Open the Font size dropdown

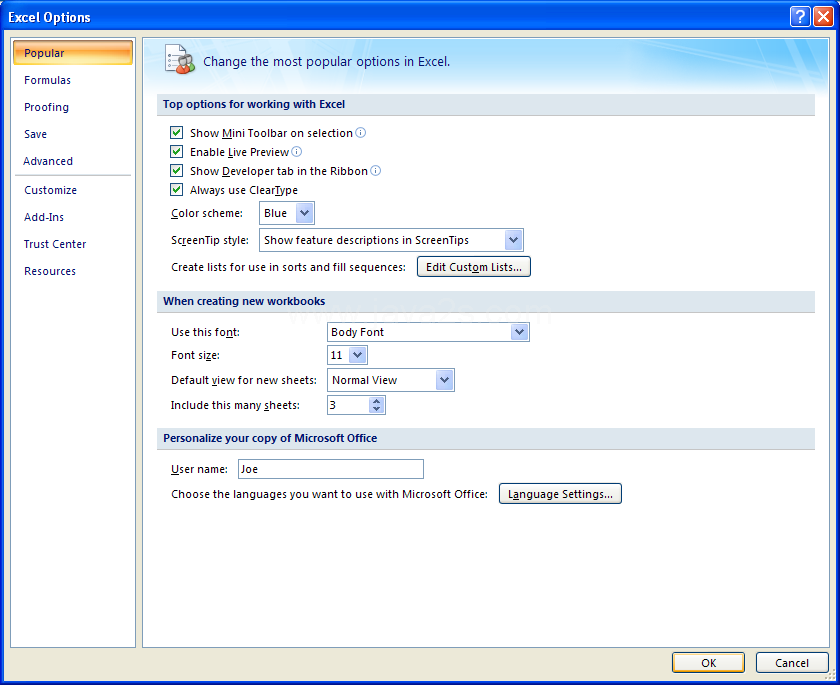tap(357, 355)
